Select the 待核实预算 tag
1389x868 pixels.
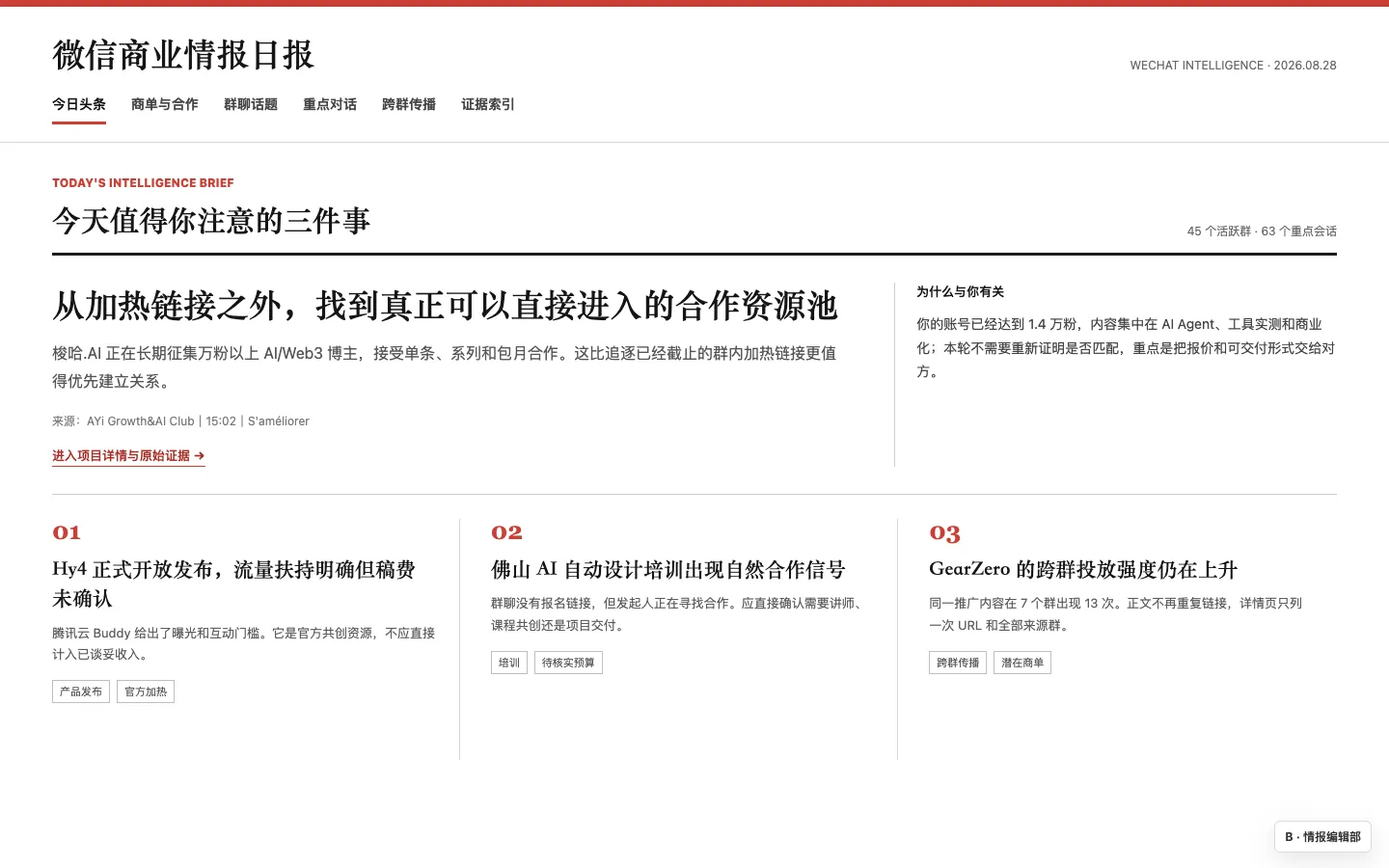[568, 663]
